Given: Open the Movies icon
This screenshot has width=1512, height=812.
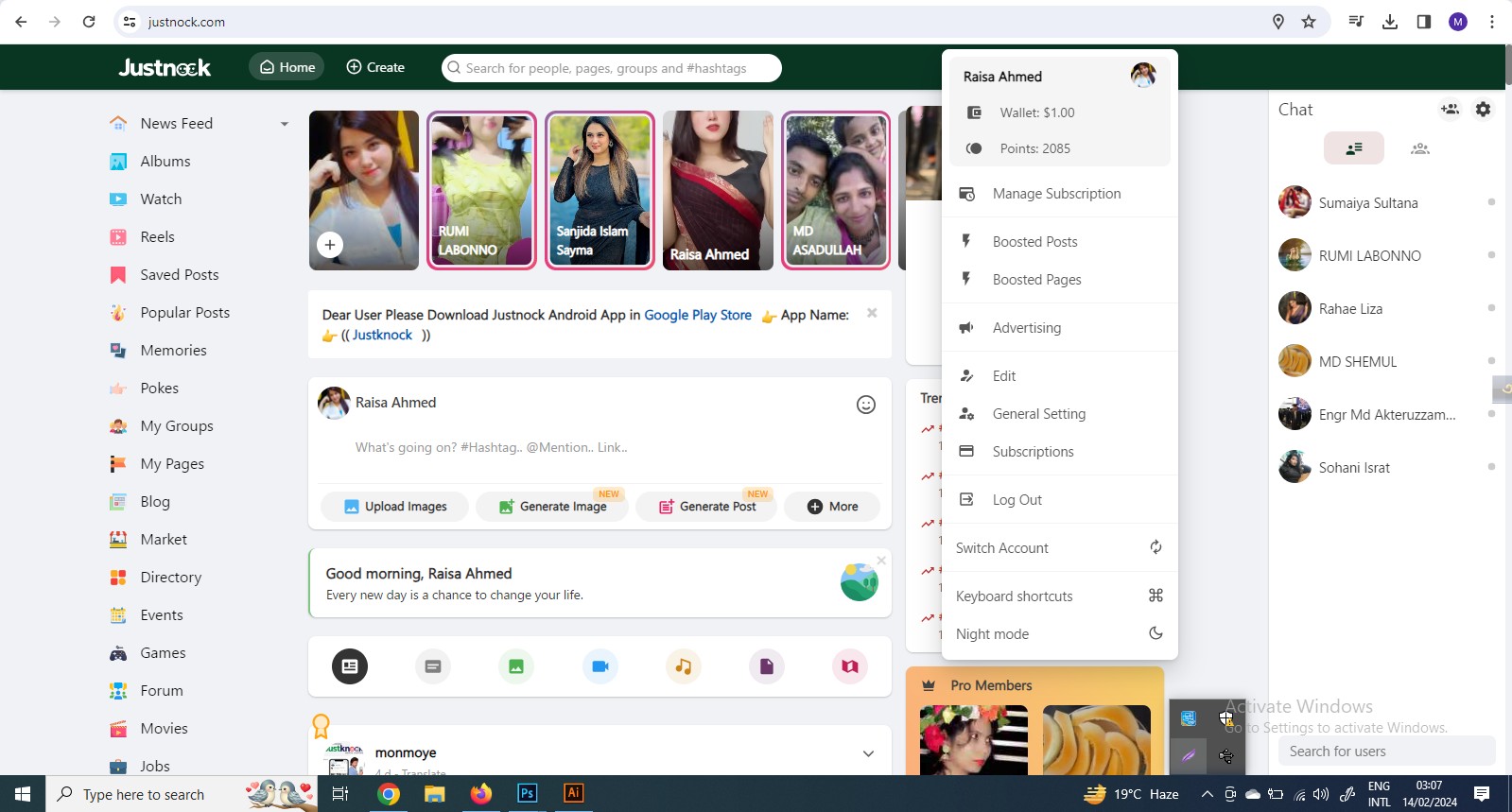Looking at the screenshot, I should (118, 729).
